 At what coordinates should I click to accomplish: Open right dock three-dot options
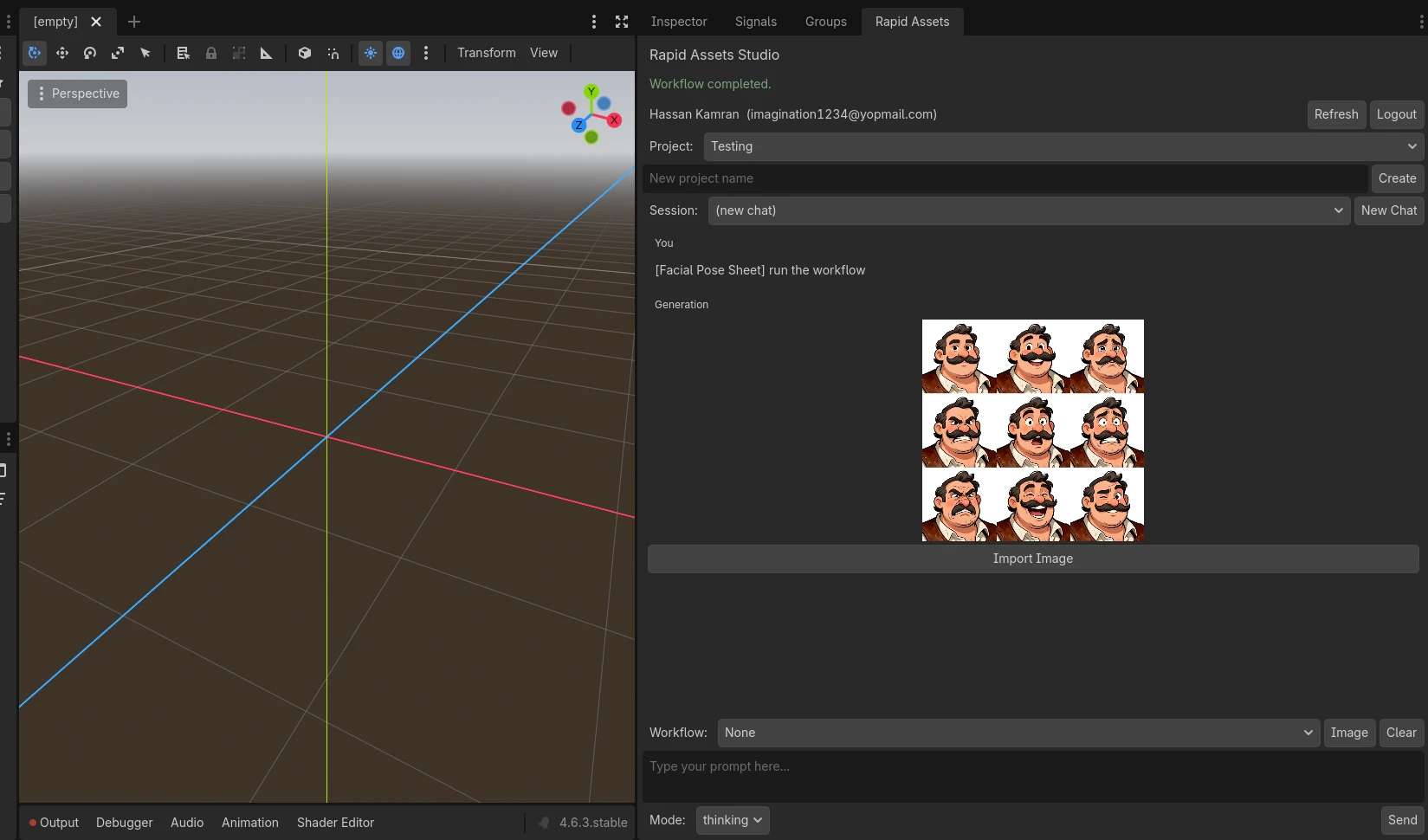pyautogui.click(x=1421, y=22)
